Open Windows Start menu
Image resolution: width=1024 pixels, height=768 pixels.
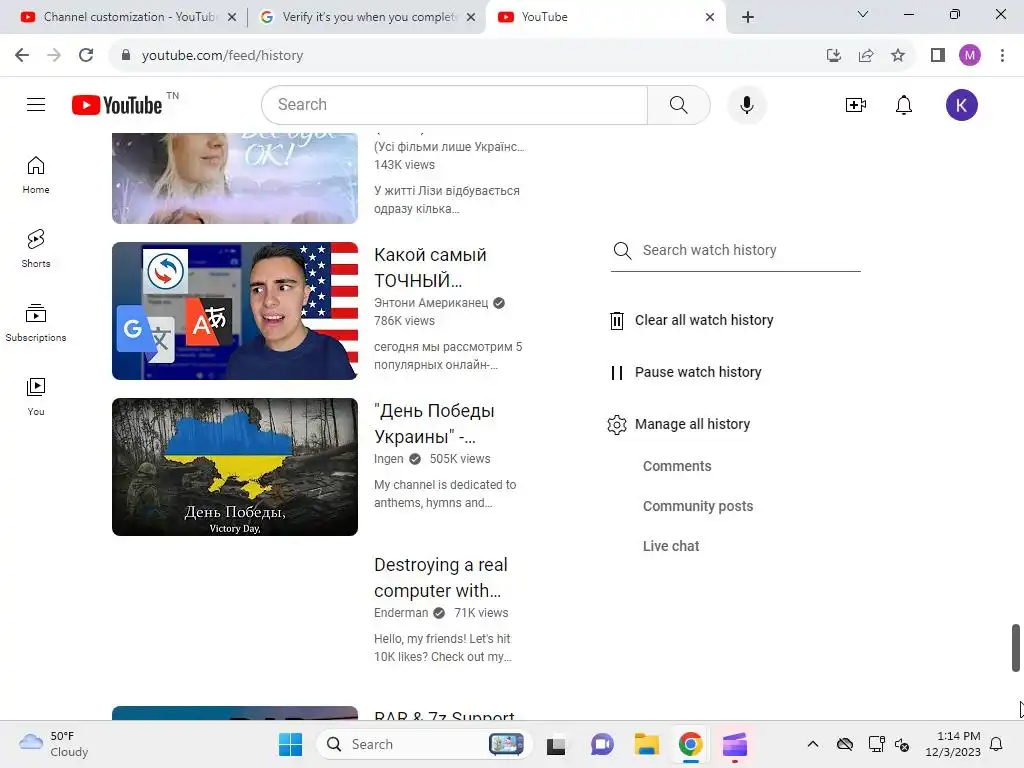(290, 744)
